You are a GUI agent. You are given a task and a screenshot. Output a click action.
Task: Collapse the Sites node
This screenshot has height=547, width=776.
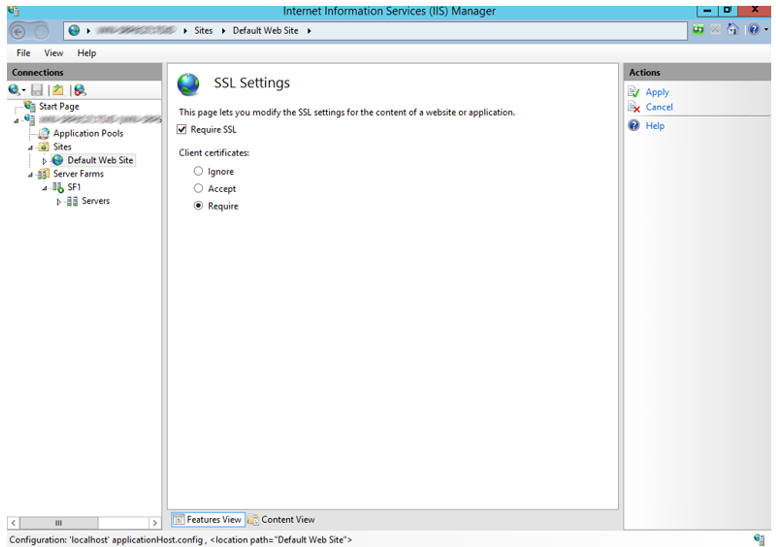pos(31,148)
